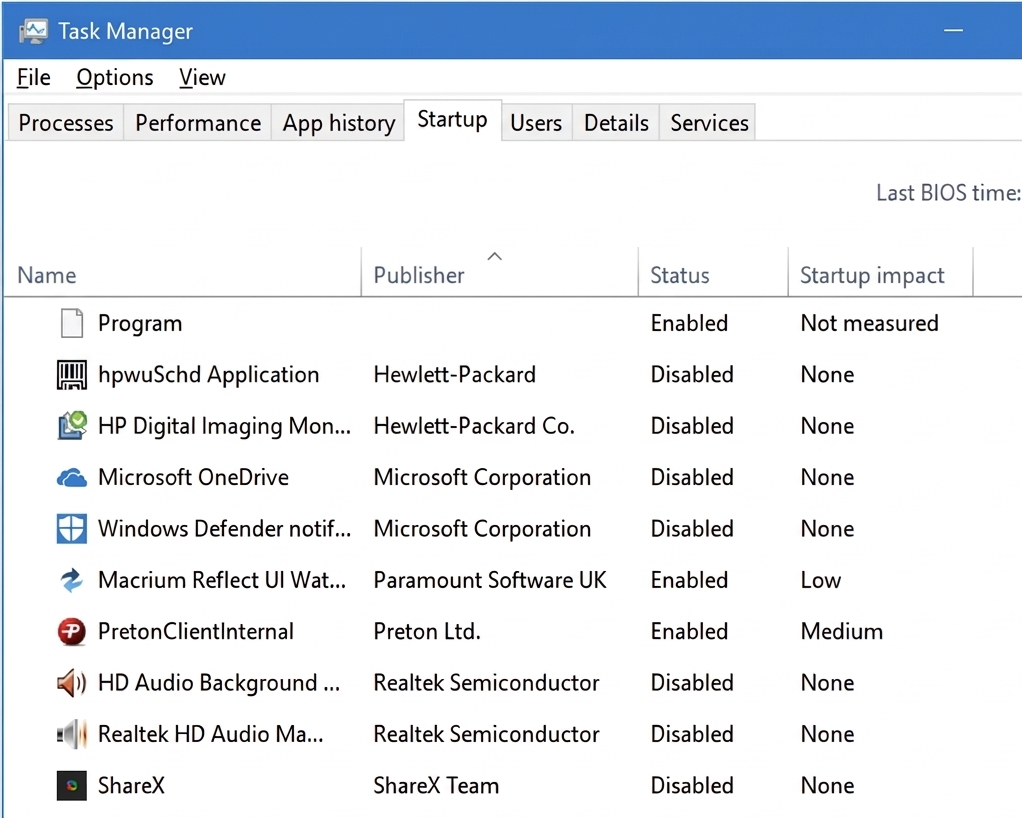This screenshot has width=1022, height=818.
Task: Open the File menu
Action: tap(34, 78)
